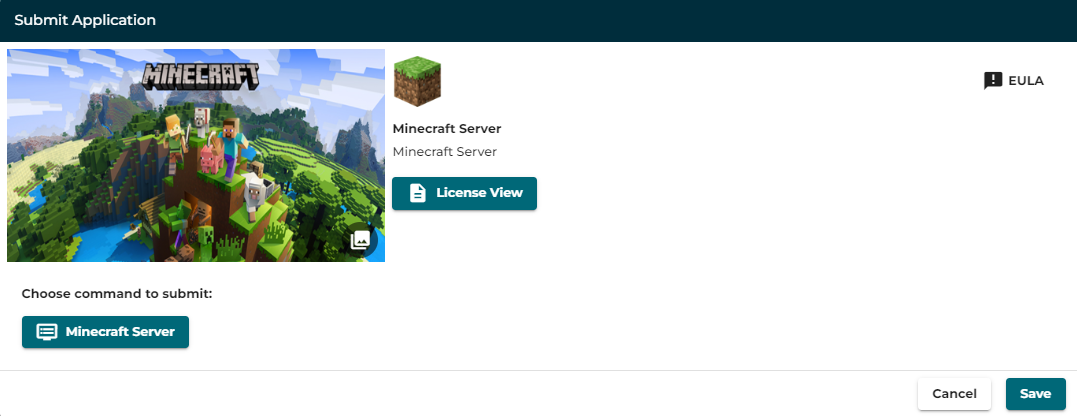Click the Choose command to submit label
Screen dimensions: 1077x416
117,294
